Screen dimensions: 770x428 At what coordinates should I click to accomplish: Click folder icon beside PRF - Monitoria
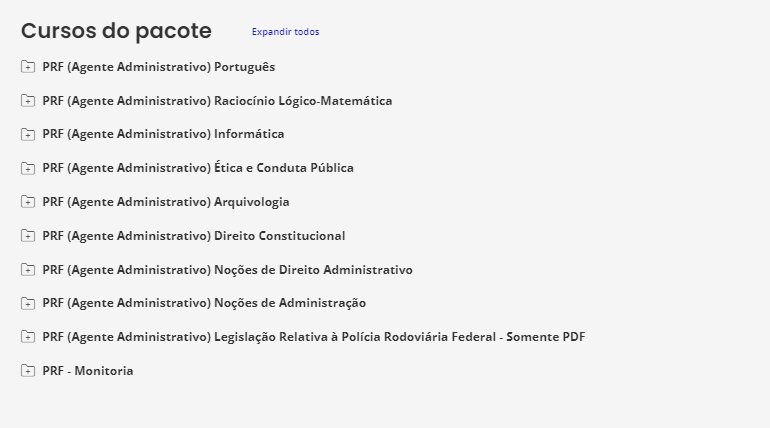coord(28,371)
